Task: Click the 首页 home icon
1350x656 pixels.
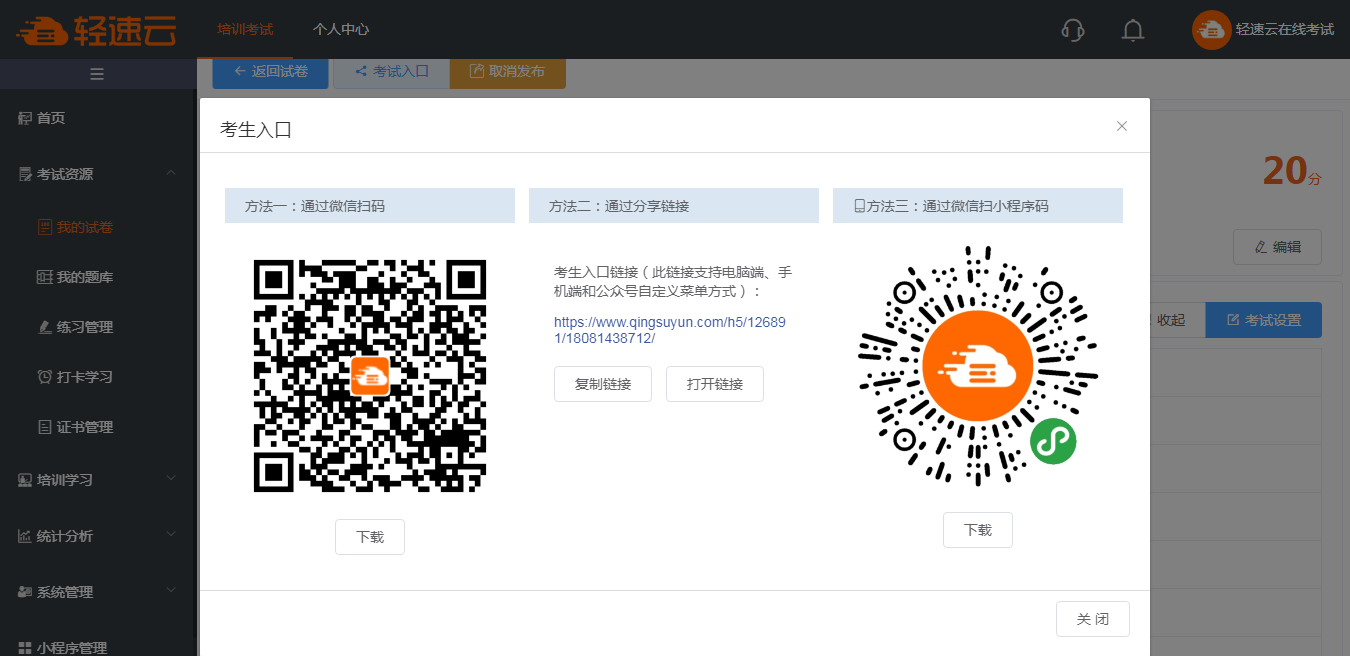Action: point(25,118)
